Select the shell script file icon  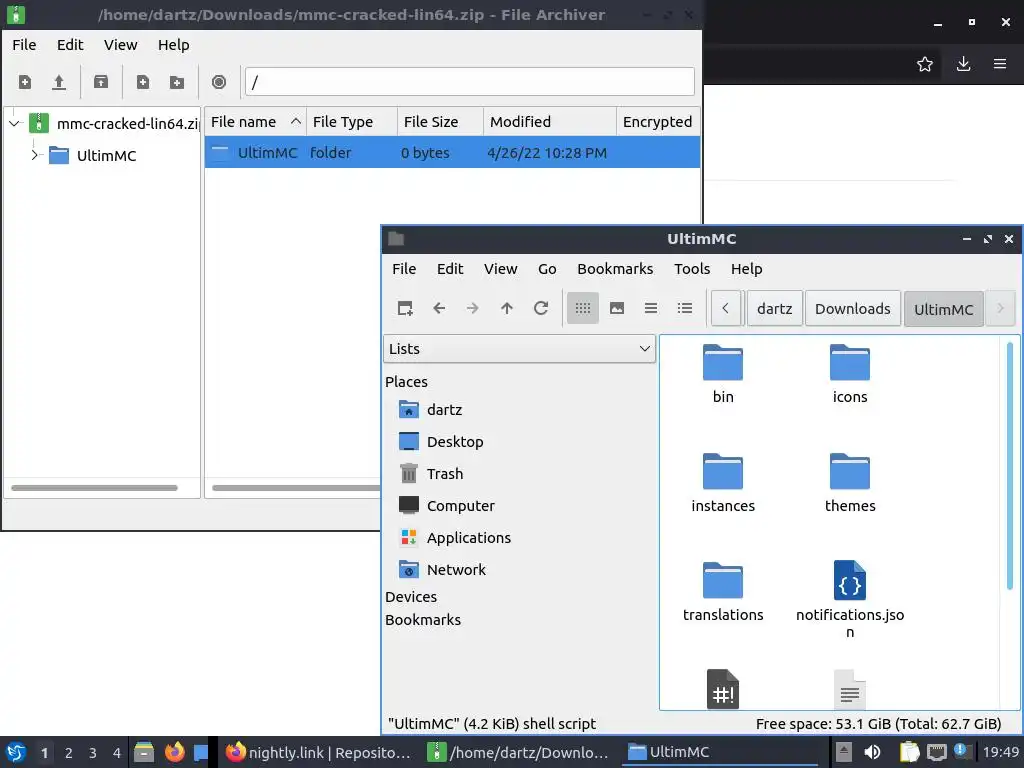(723, 690)
